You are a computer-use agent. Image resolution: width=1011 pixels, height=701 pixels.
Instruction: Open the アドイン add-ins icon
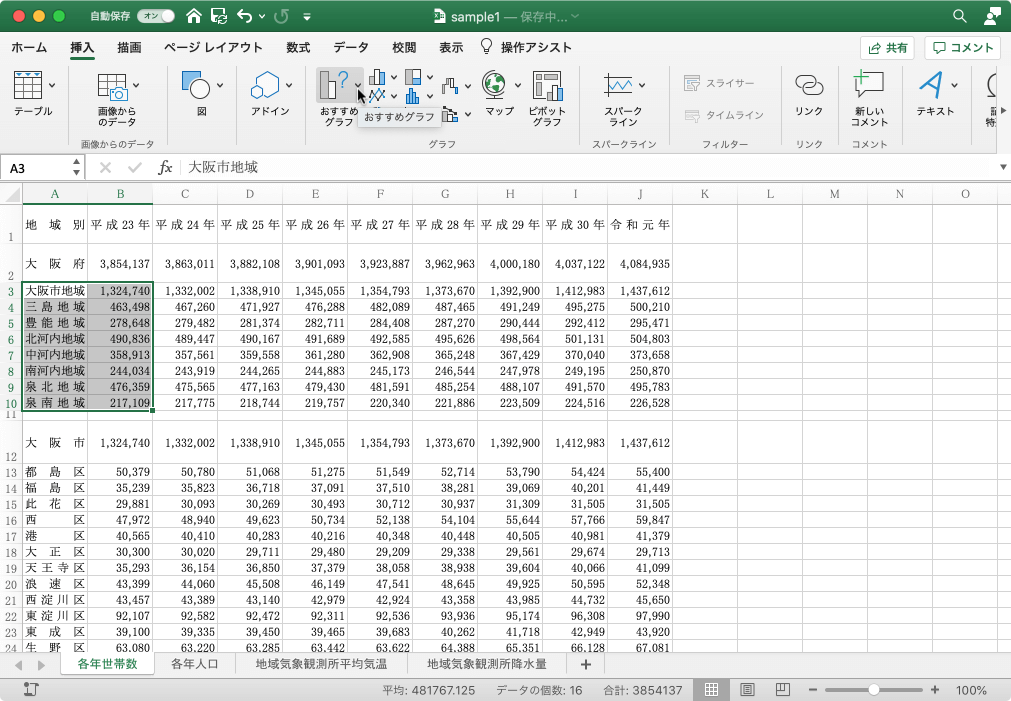[x=264, y=84]
